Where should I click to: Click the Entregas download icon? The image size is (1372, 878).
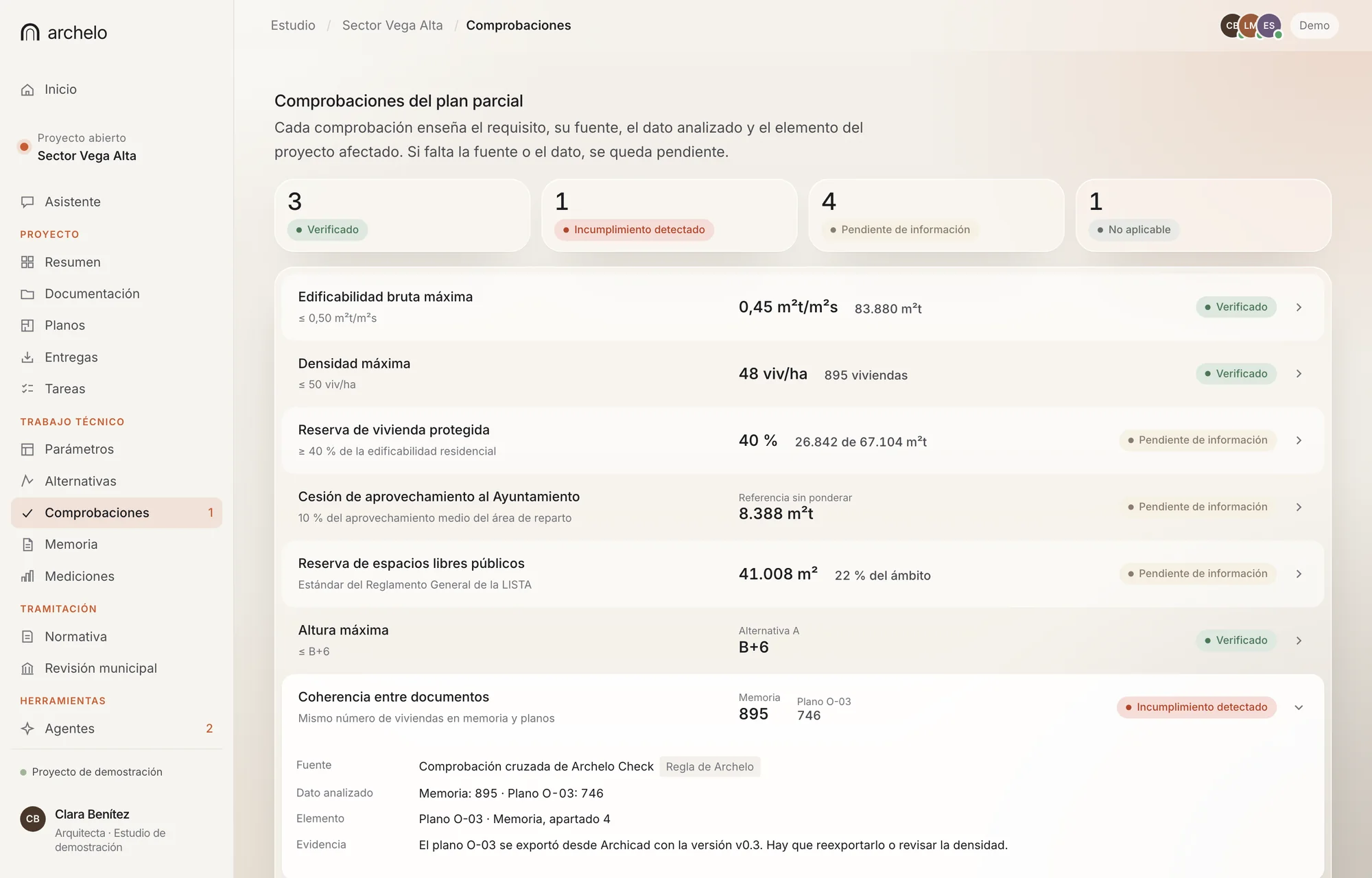click(27, 357)
